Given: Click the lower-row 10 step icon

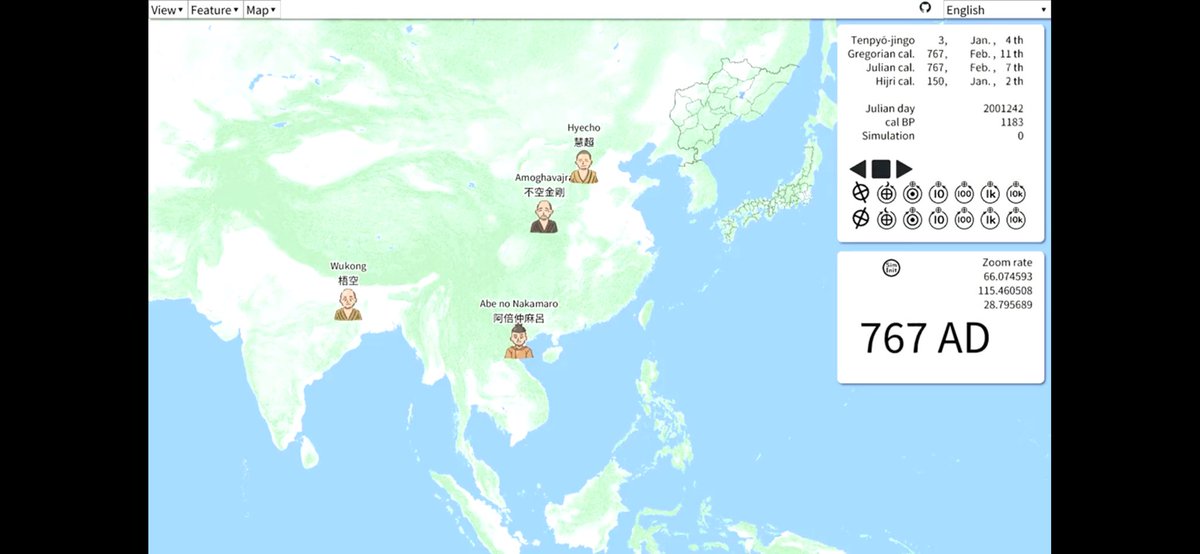Looking at the screenshot, I should point(938,218).
